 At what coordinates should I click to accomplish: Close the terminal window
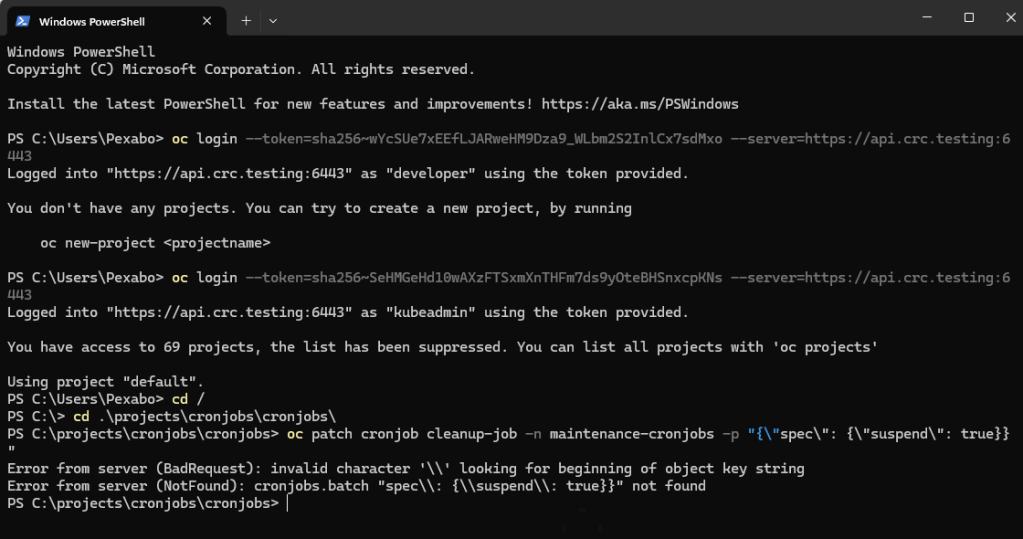(1011, 18)
